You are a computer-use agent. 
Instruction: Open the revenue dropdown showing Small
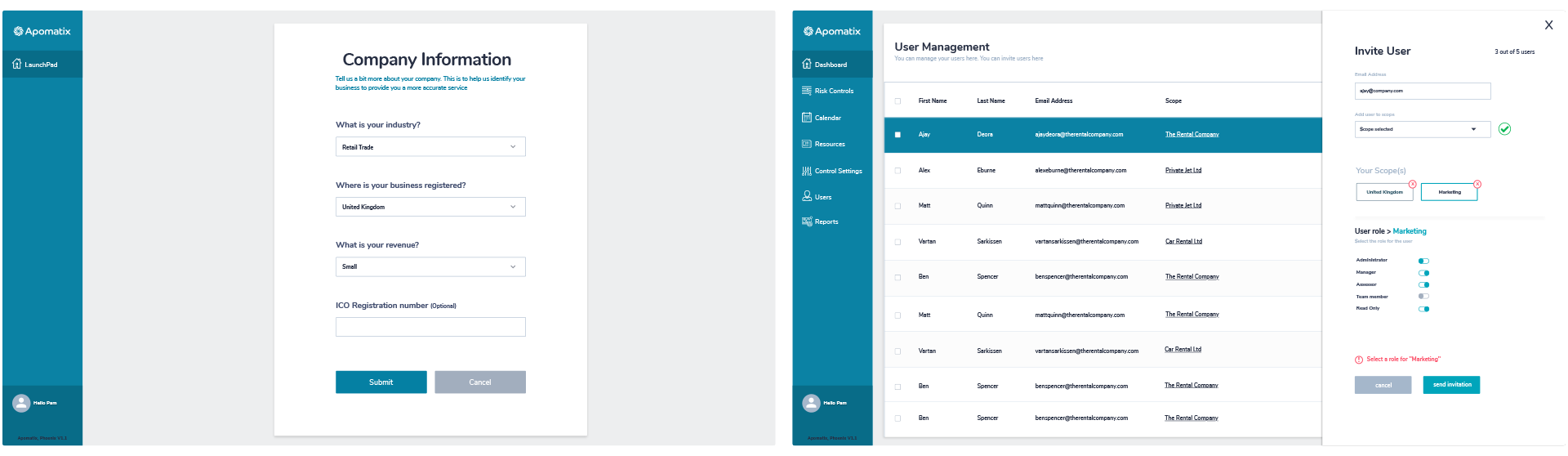coord(430,267)
